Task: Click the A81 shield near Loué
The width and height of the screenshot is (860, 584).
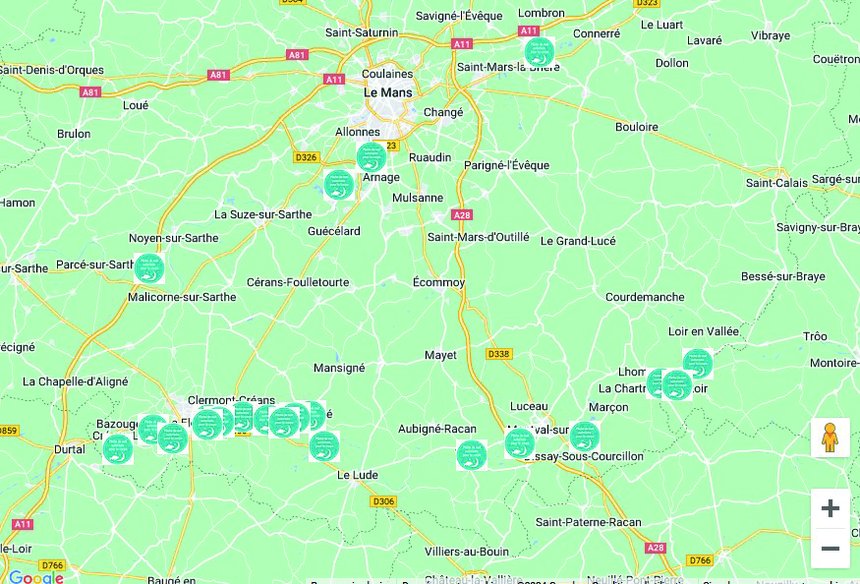Action: point(90,92)
